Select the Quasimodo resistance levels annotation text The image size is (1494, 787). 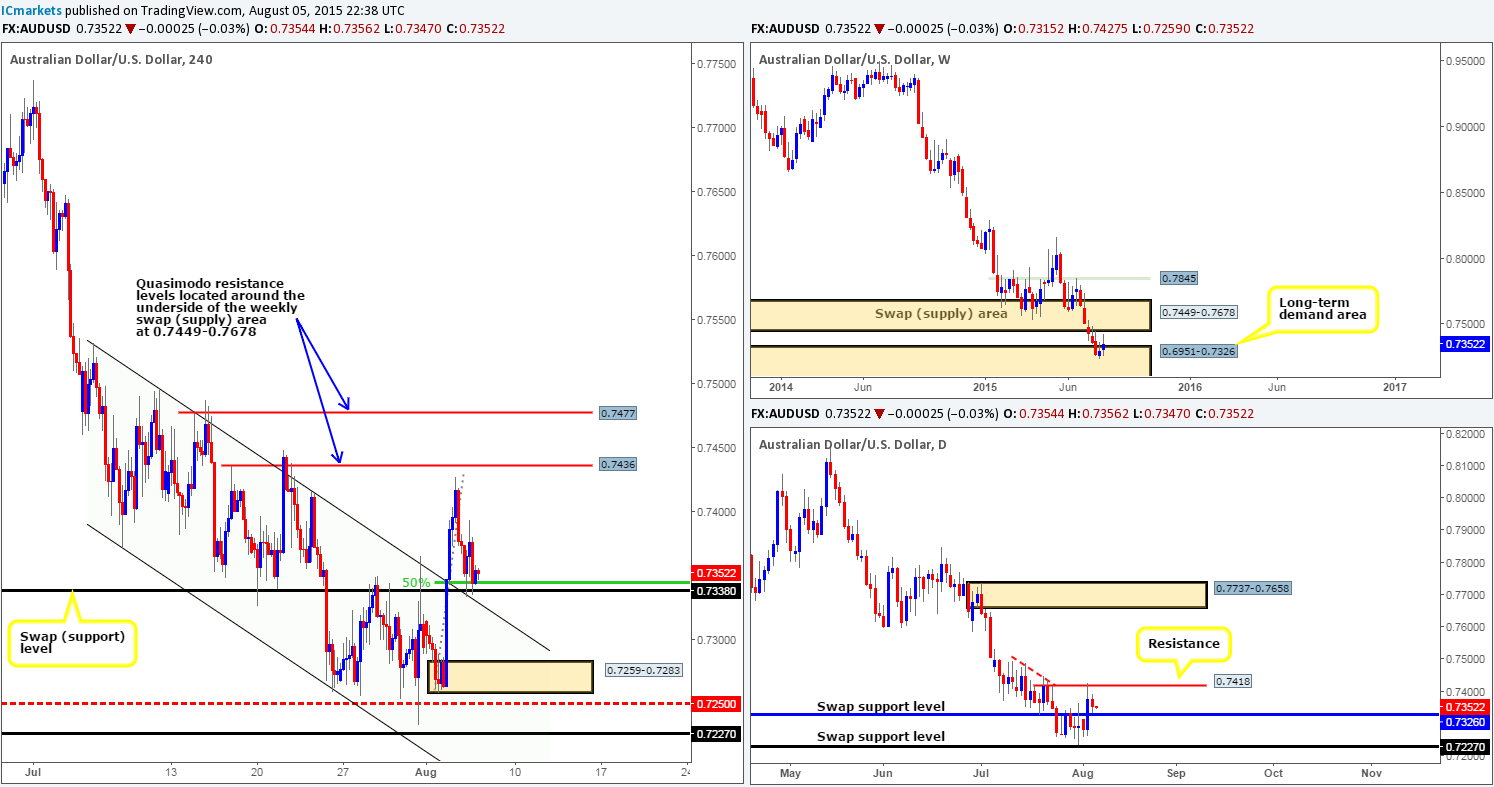(x=221, y=307)
